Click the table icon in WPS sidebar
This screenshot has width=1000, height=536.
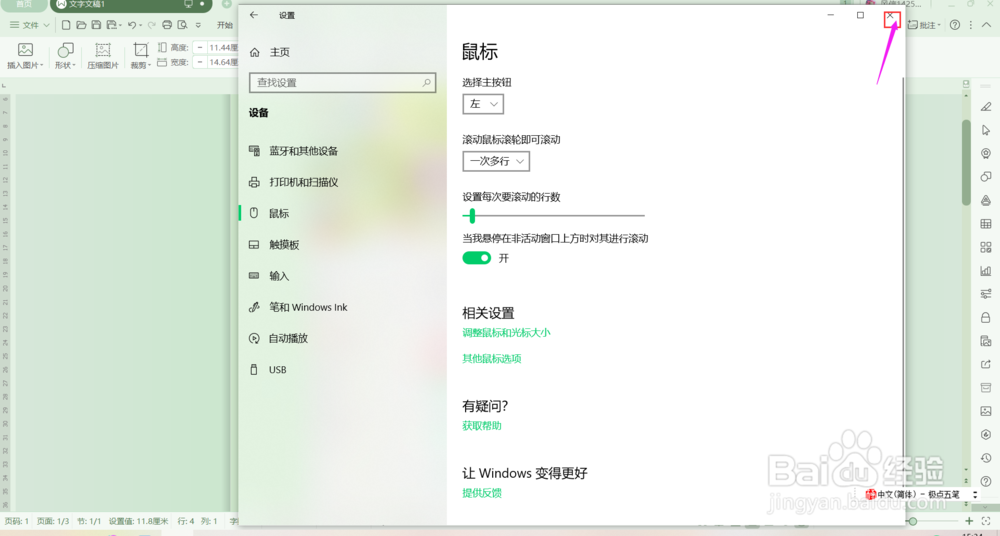click(x=986, y=224)
